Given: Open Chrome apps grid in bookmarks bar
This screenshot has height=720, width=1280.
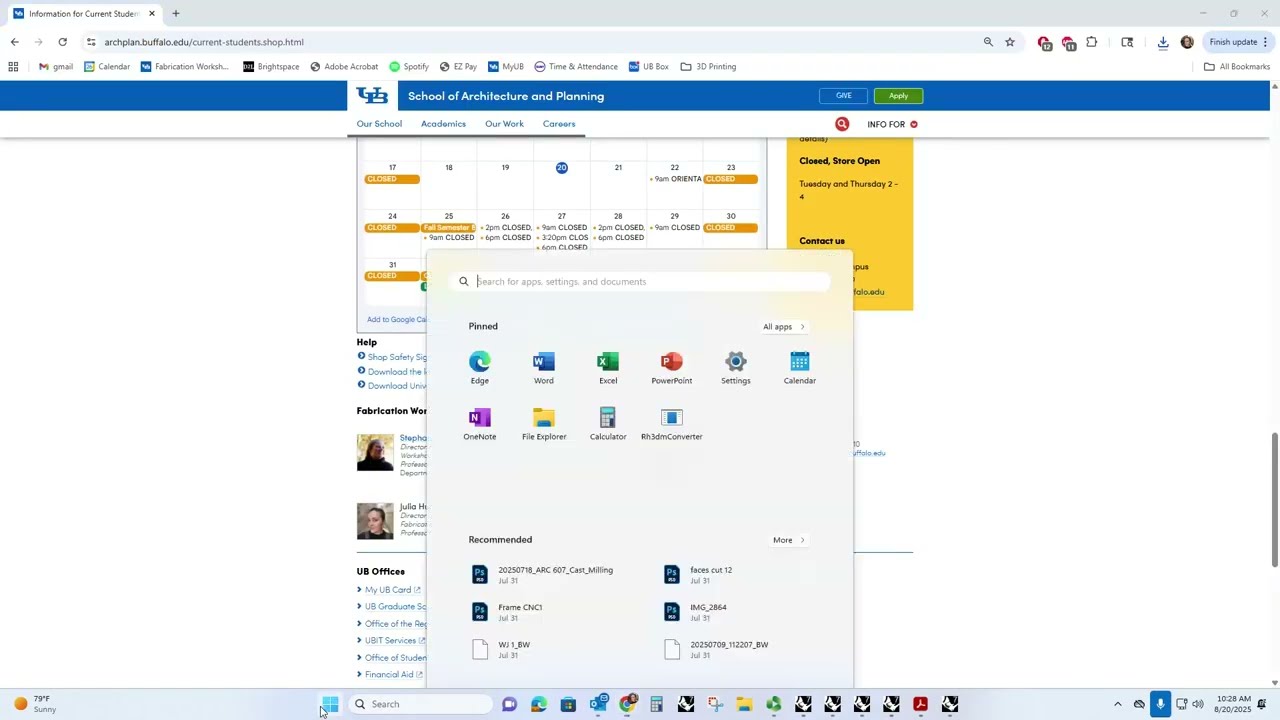Looking at the screenshot, I should (x=13, y=67).
